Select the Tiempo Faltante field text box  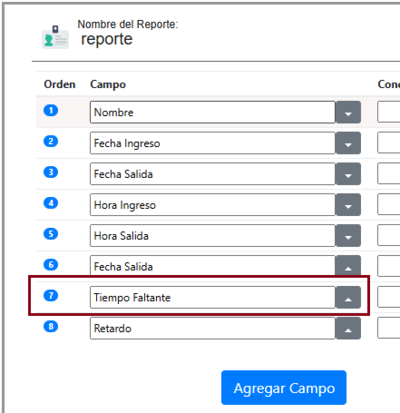pos(213,297)
